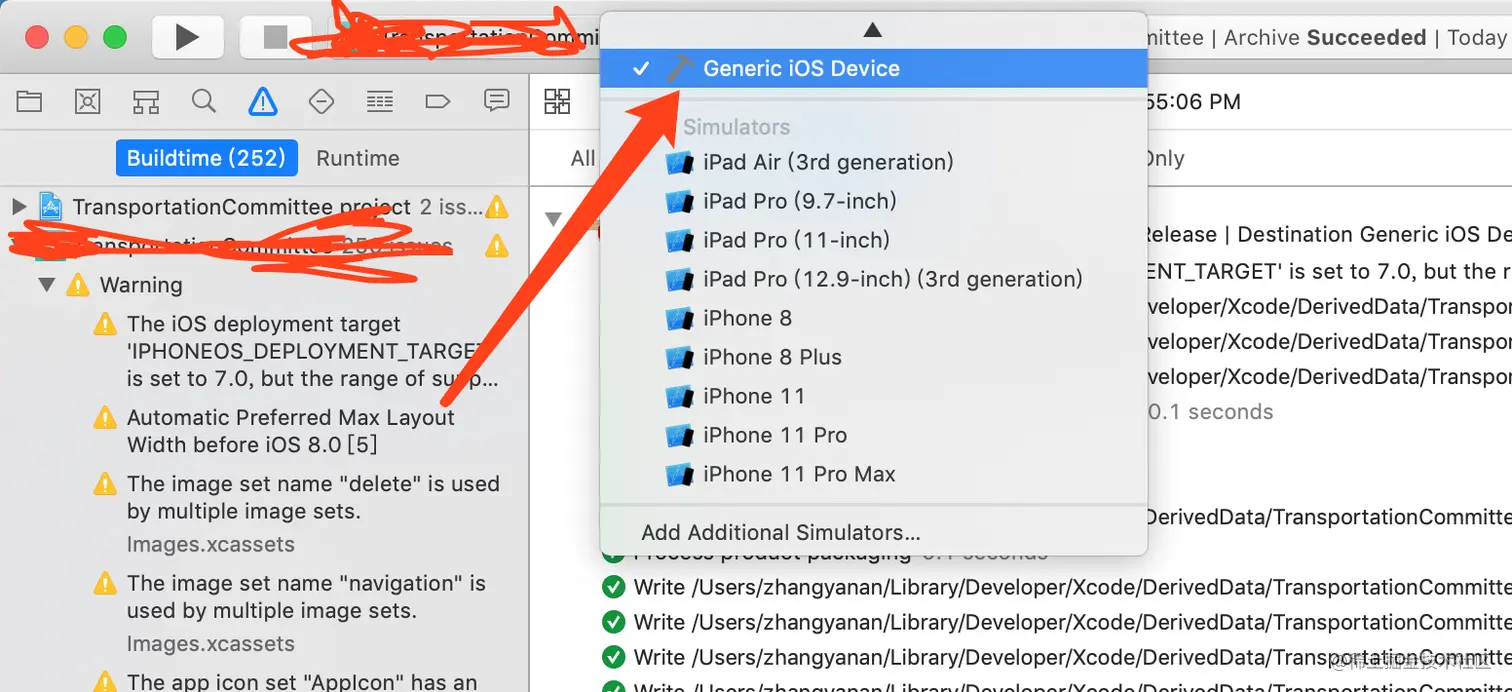Choose iPhone 11 simulator
This screenshot has width=1512, height=692.
873,396
